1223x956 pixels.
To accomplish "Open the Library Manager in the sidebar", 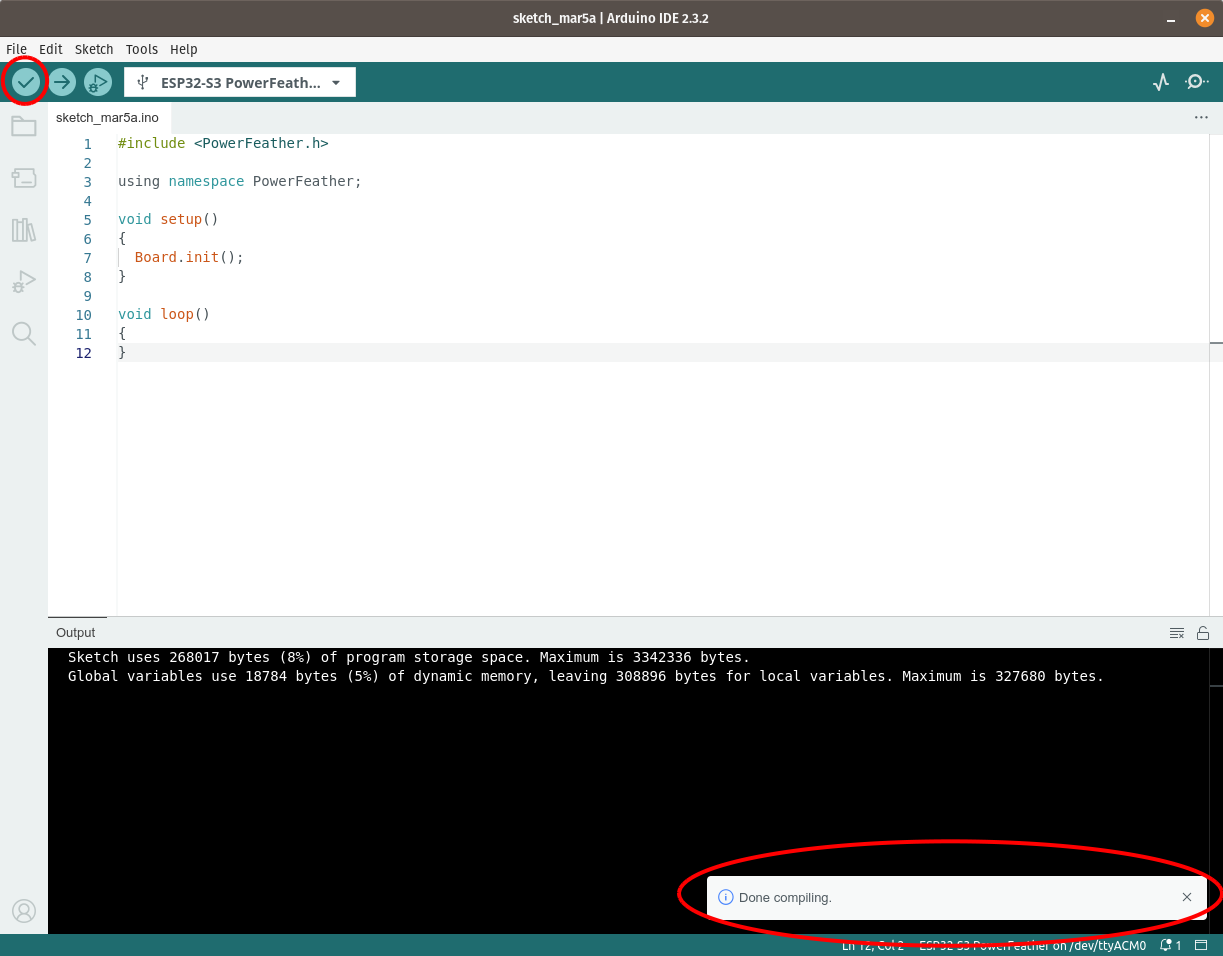I will tap(24, 230).
